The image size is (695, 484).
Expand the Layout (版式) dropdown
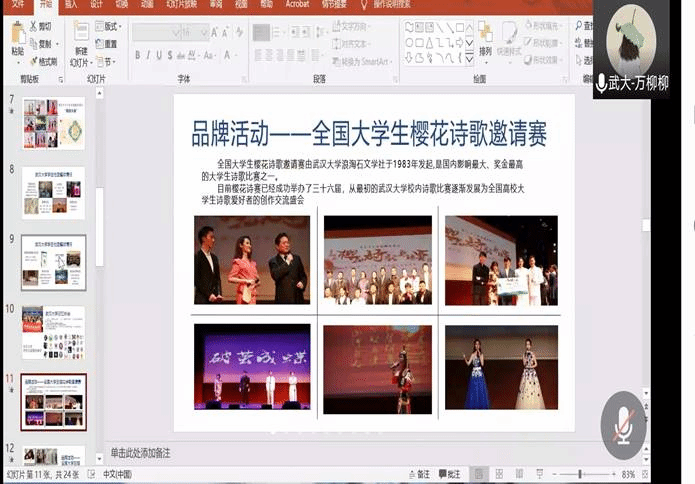[110, 26]
